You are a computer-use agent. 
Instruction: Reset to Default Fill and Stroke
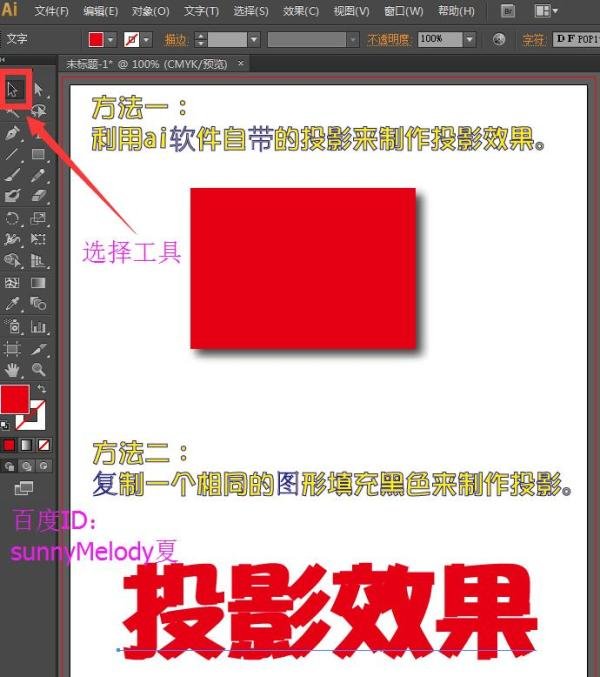5,426
